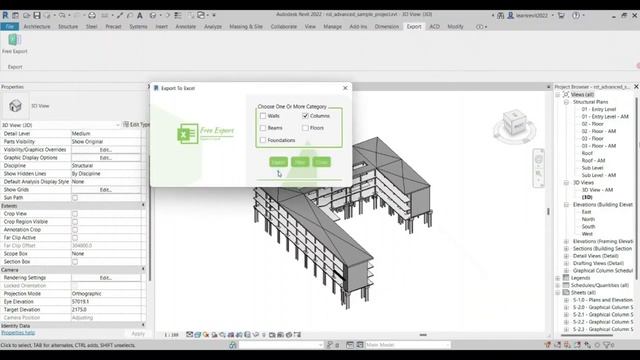Viewport: 640px width, 360px height.
Task: Click the Undo arrow icon
Action: point(62,15)
